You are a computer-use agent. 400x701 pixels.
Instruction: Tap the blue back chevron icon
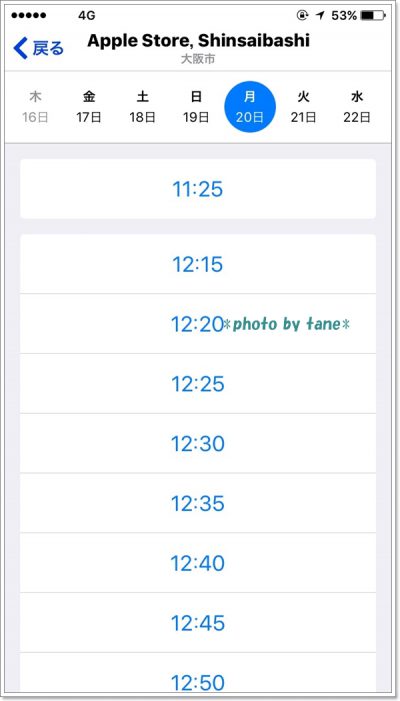21,48
